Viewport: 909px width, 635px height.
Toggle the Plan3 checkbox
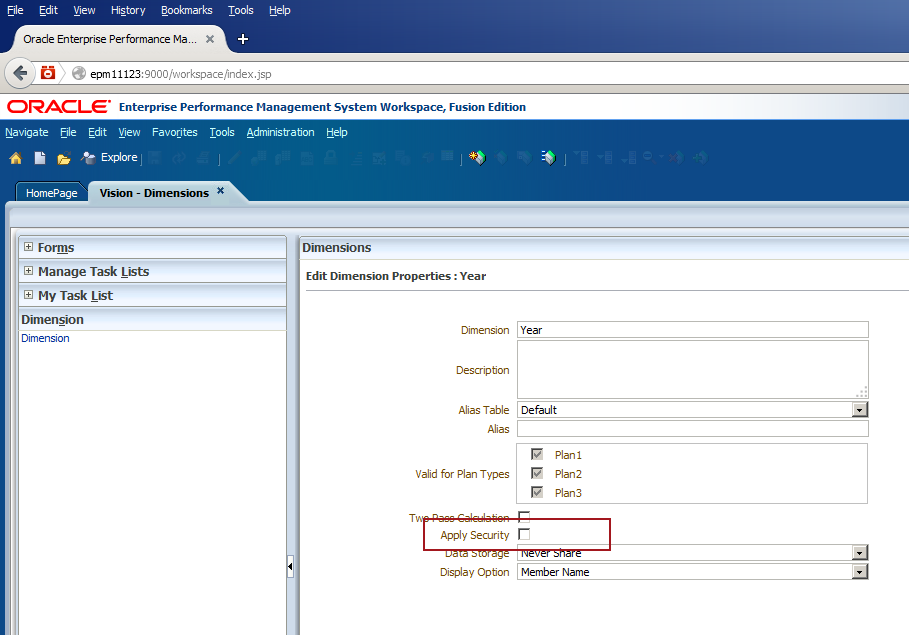click(537, 492)
